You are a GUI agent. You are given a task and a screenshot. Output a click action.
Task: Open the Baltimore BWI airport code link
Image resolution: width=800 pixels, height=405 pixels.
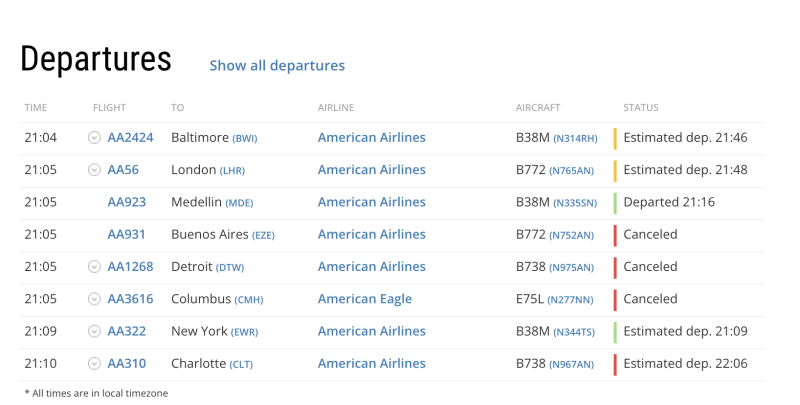[x=246, y=138]
